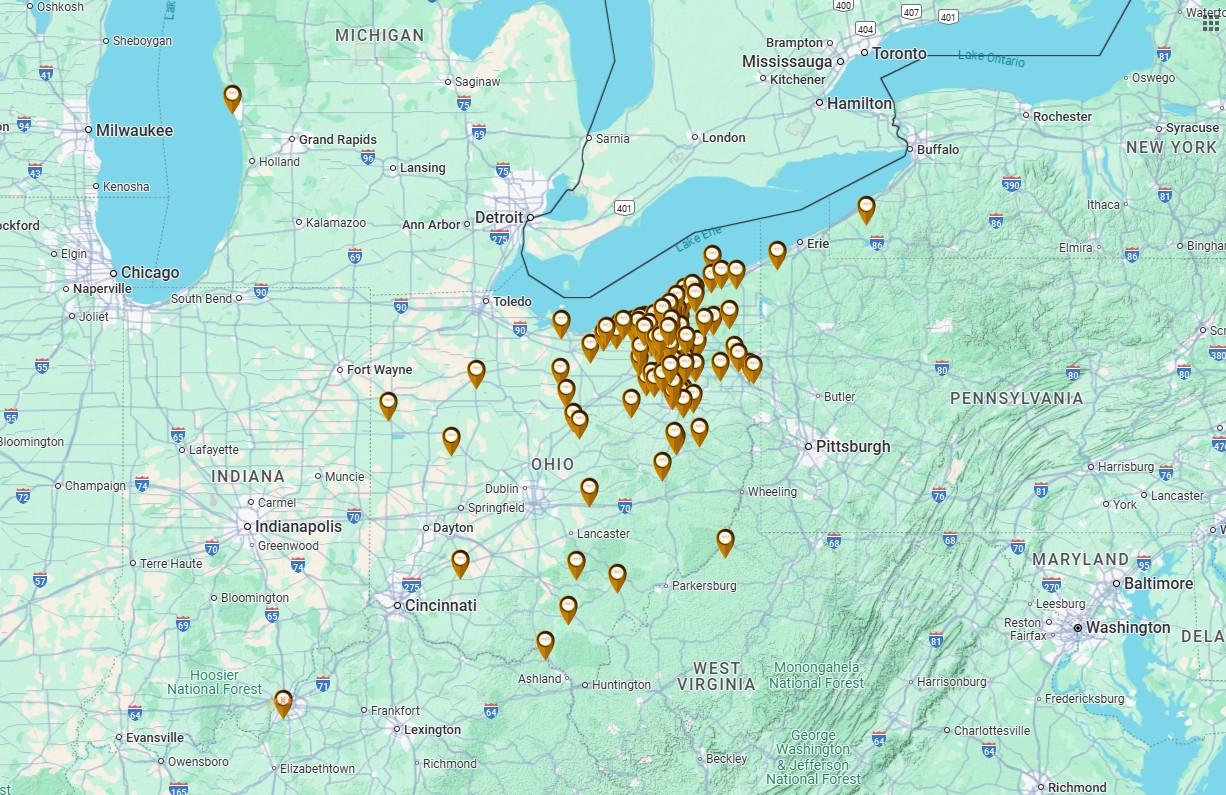Select the pin southwest of Fort Wayne
Viewport: 1226px width, 795px height.
[388, 404]
